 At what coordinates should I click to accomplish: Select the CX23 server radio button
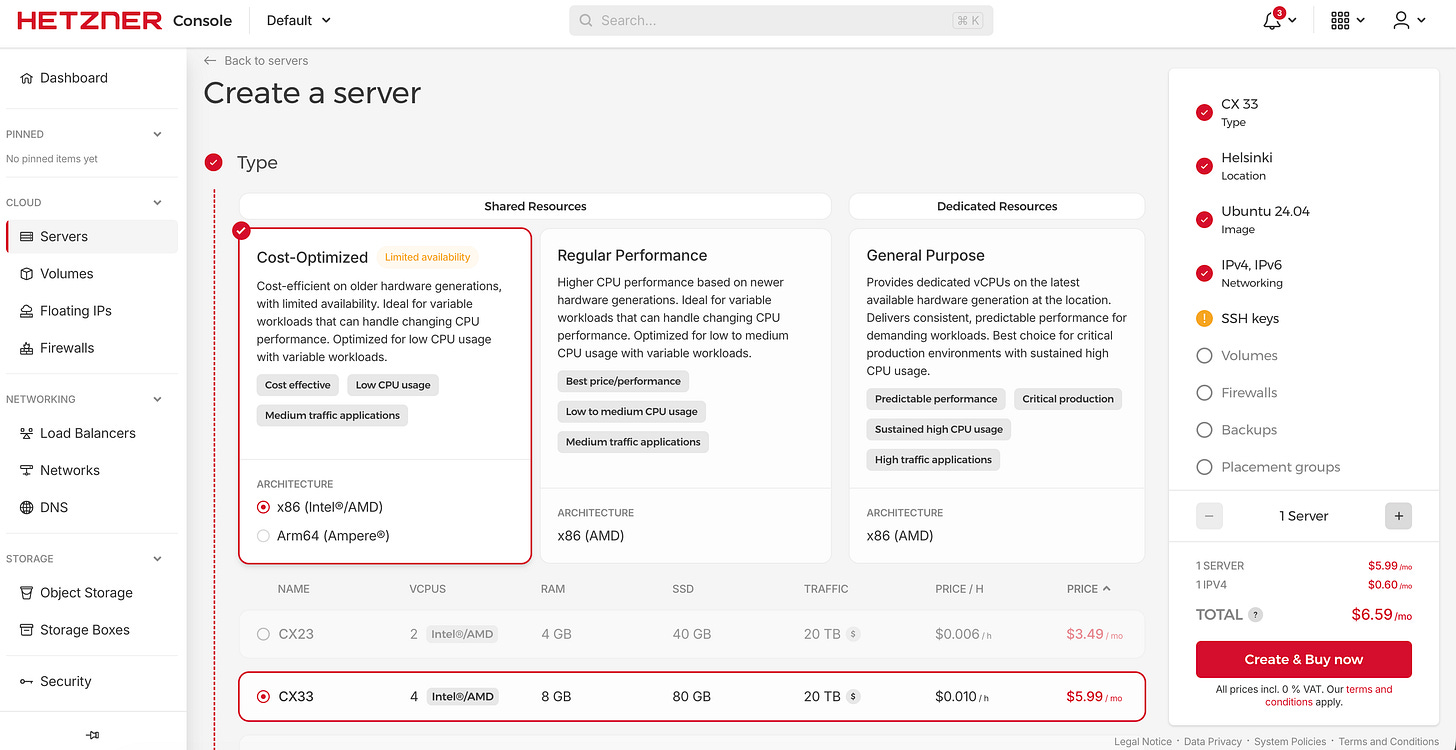click(263, 634)
